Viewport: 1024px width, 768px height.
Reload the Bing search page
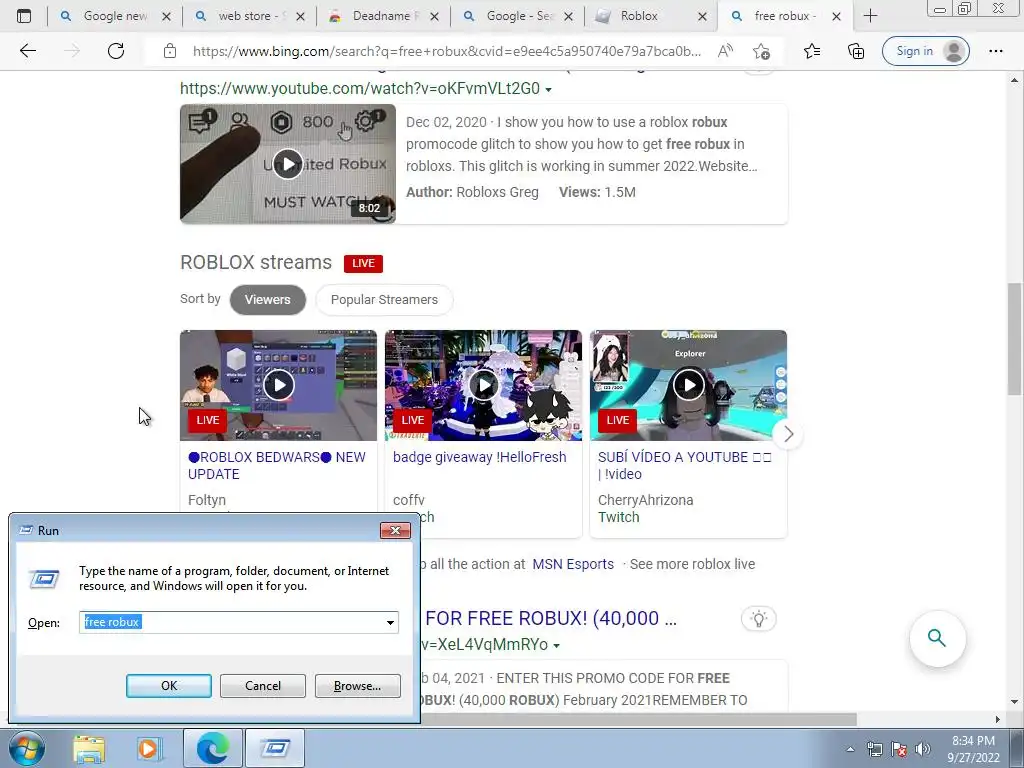pyautogui.click(x=116, y=50)
